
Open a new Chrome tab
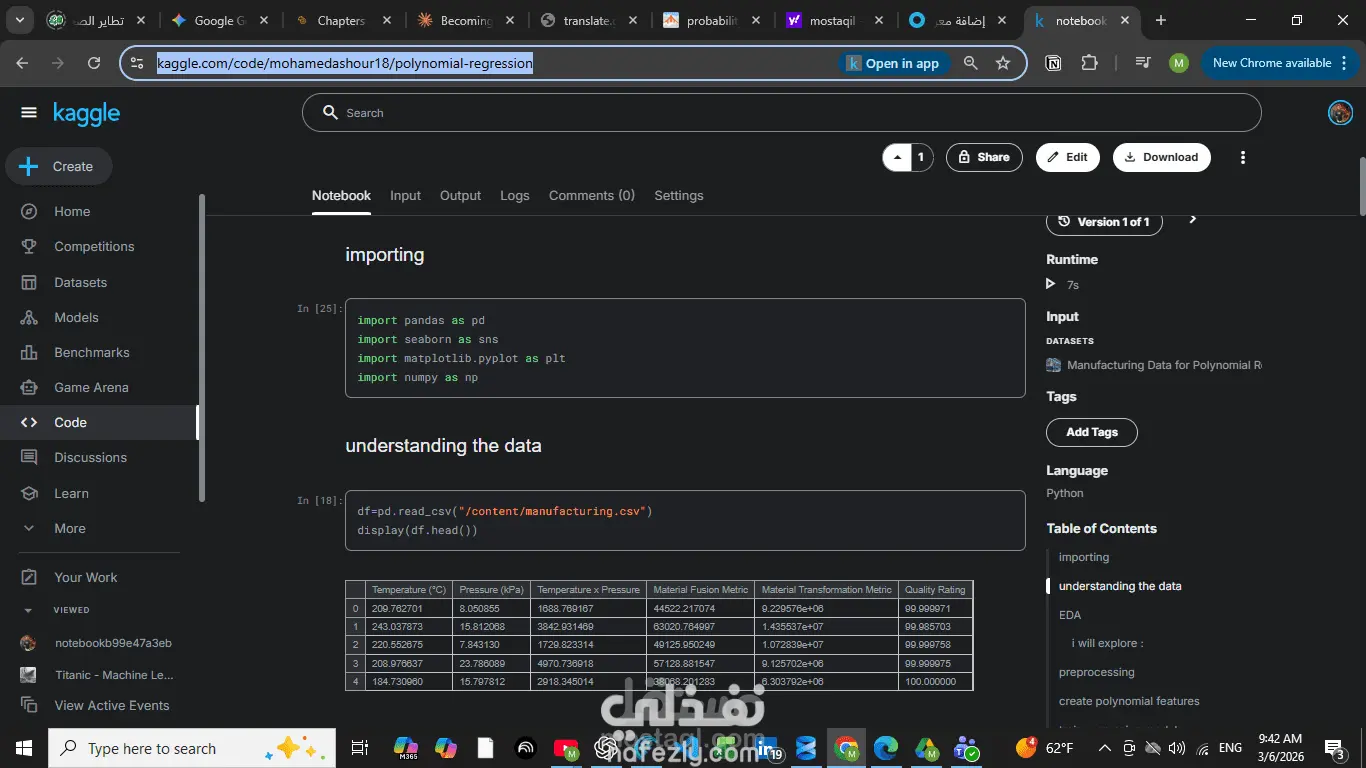1161,20
